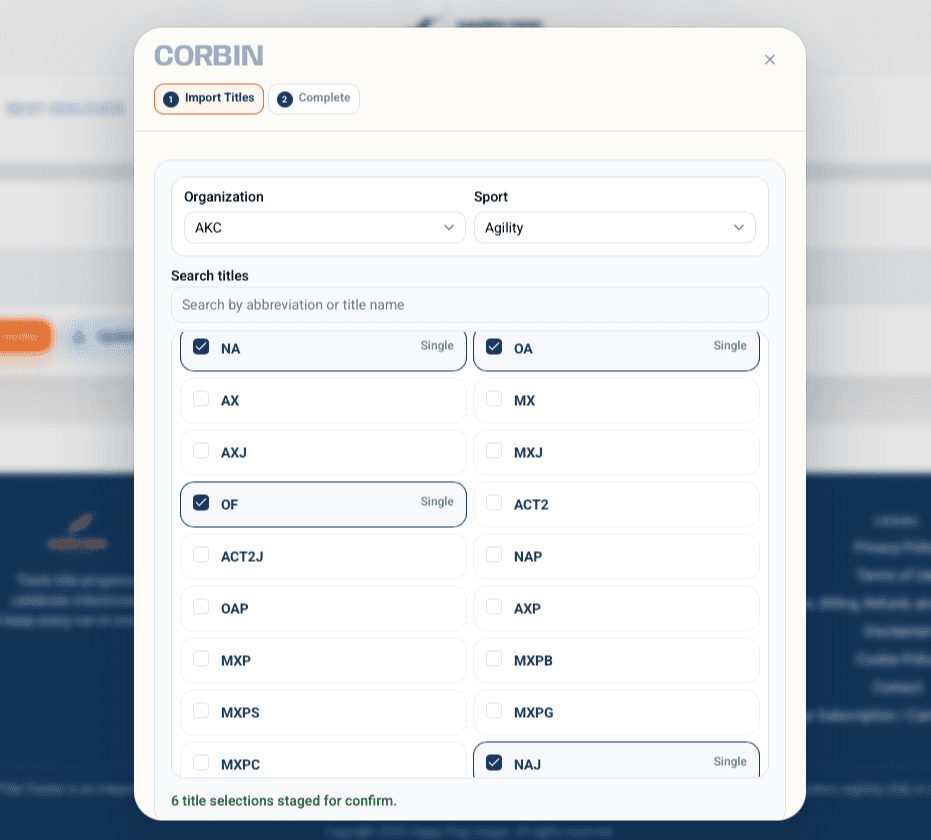Uncheck the OF title checkbox
931x840 pixels.
point(201,503)
